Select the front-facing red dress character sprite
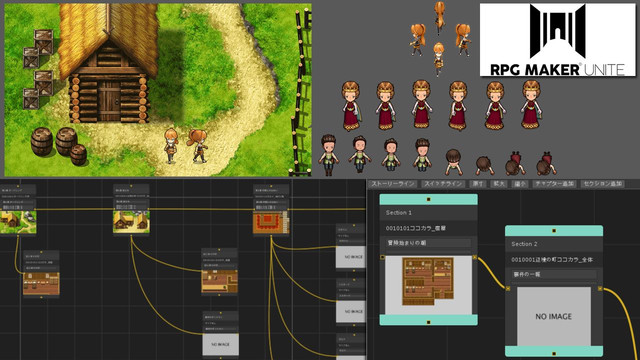The height and width of the screenshot is (360, 640). pos(422,104)
